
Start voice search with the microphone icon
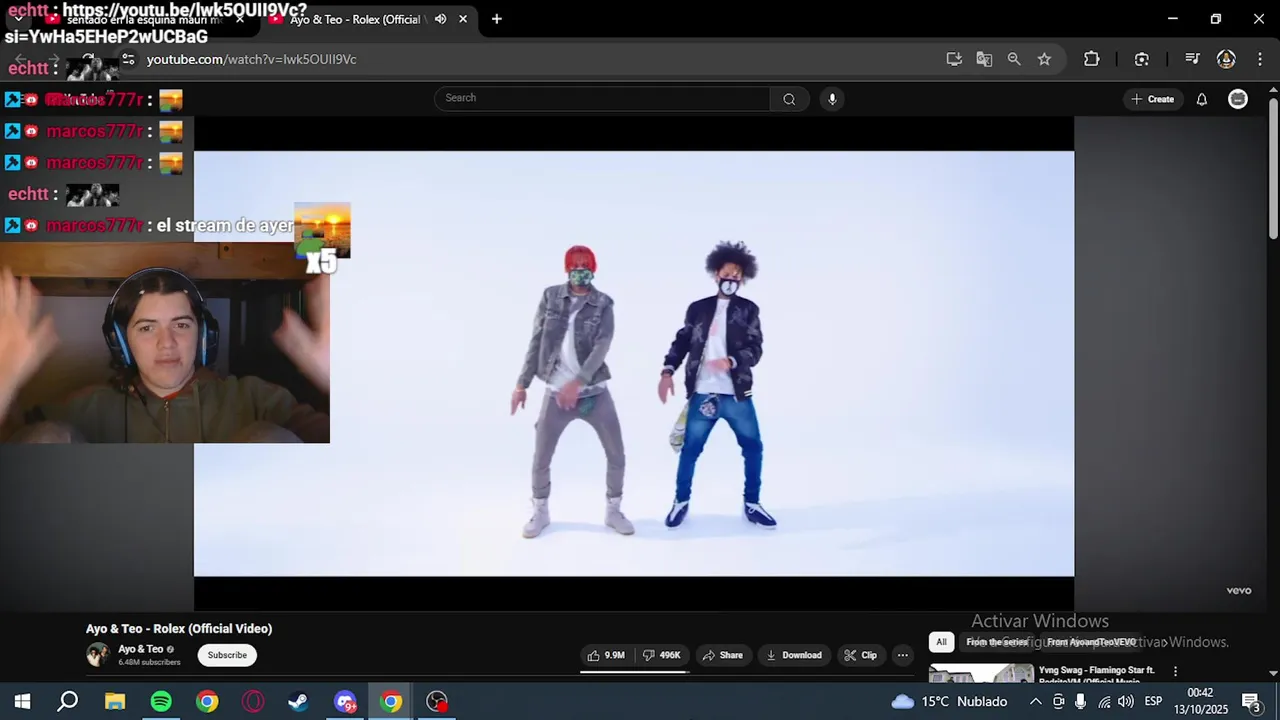pos(832,99)
